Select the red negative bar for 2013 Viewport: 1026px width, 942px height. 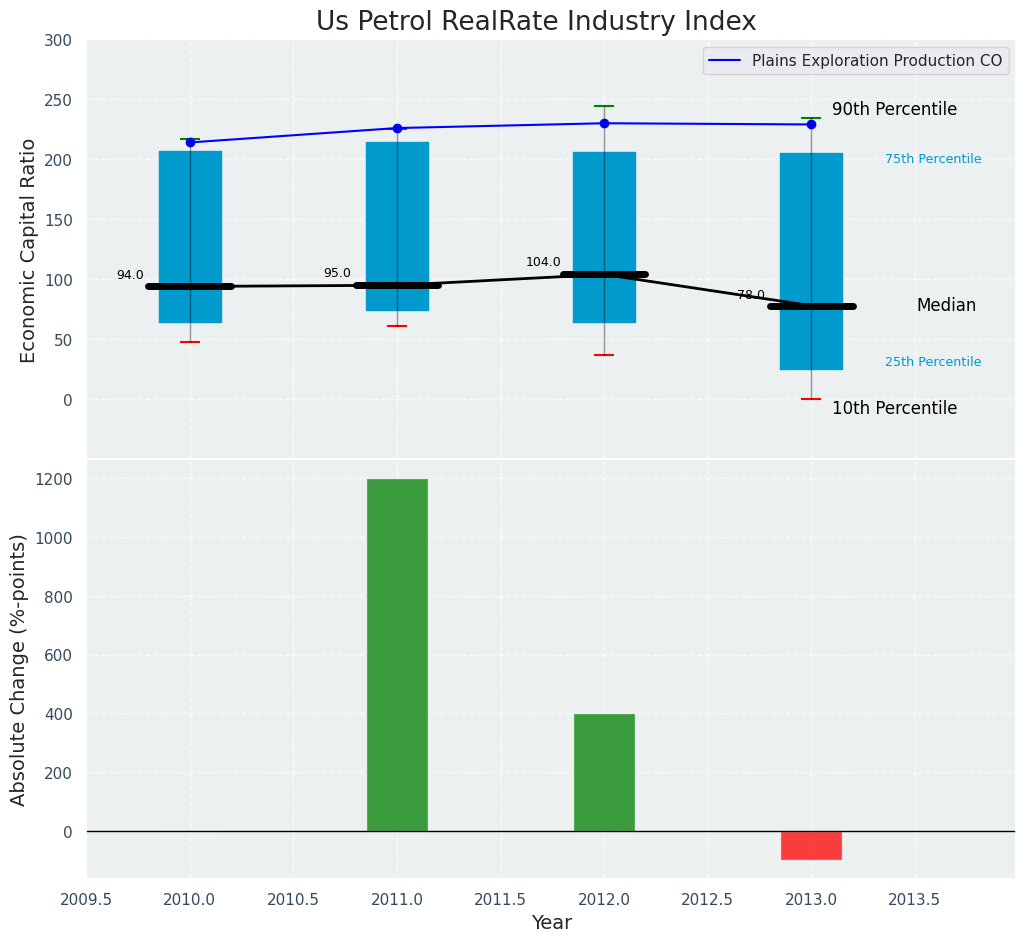pos(811,845)
